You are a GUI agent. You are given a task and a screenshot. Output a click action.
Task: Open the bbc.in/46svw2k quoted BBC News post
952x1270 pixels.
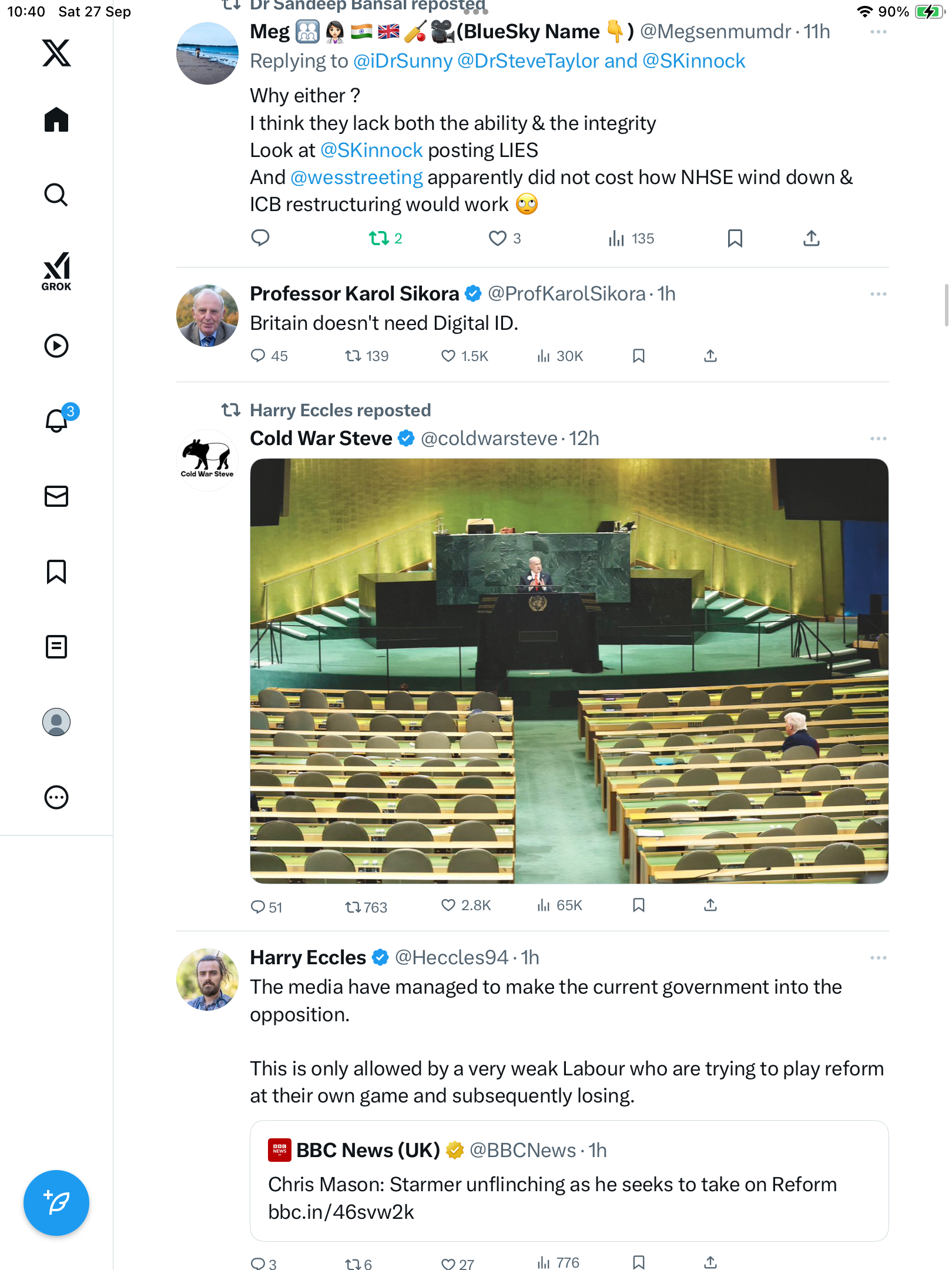569,1181
